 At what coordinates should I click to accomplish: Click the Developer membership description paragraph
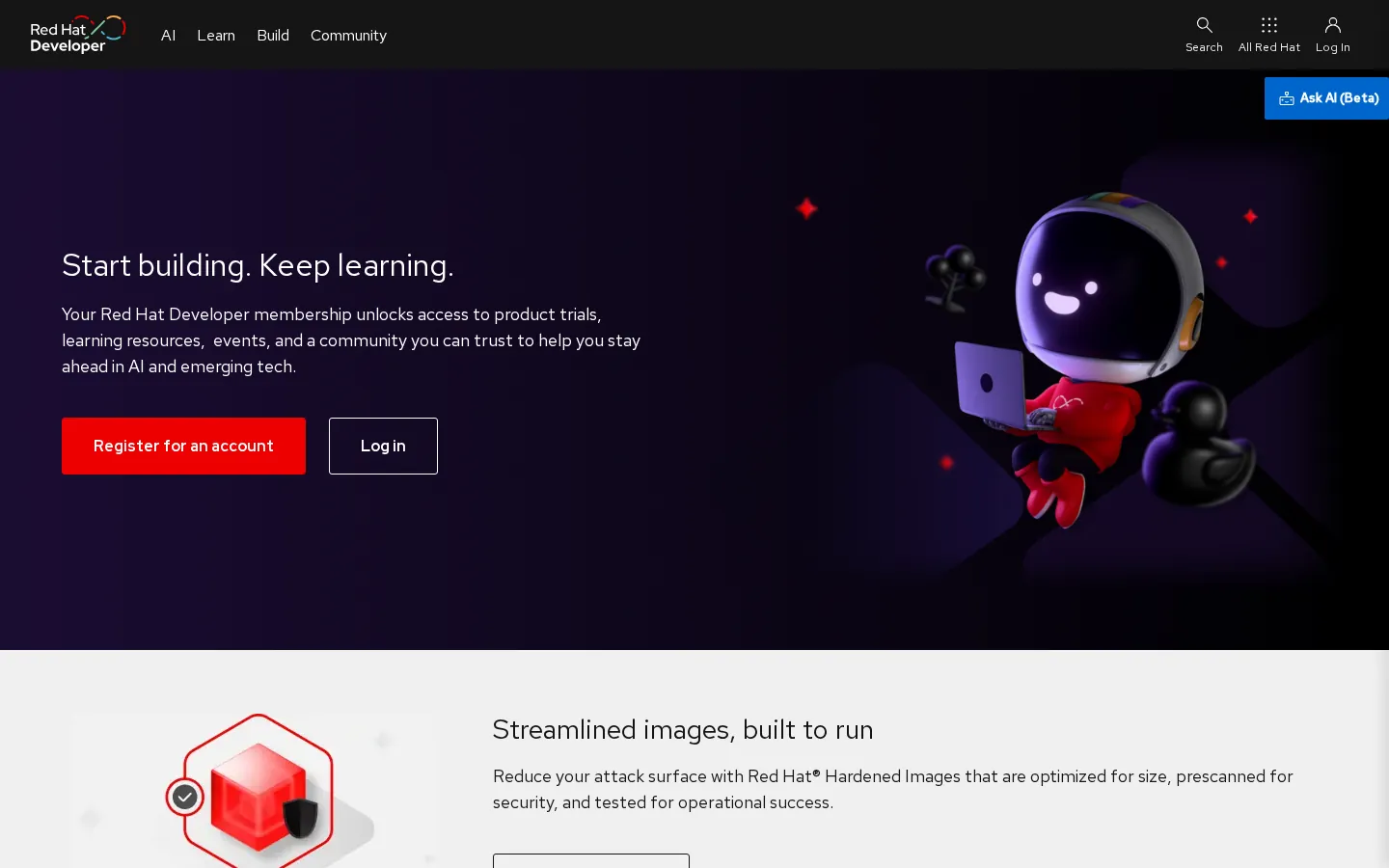pyautogui.click(x=351, y=340)
